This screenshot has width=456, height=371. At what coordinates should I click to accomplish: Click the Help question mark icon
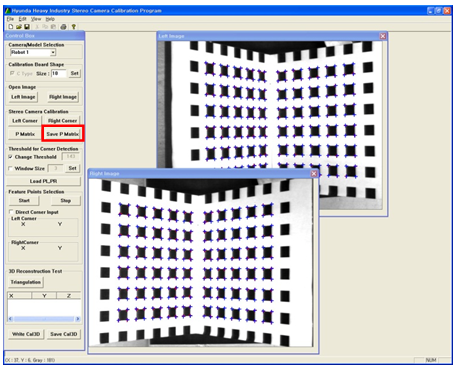(73, 27)
